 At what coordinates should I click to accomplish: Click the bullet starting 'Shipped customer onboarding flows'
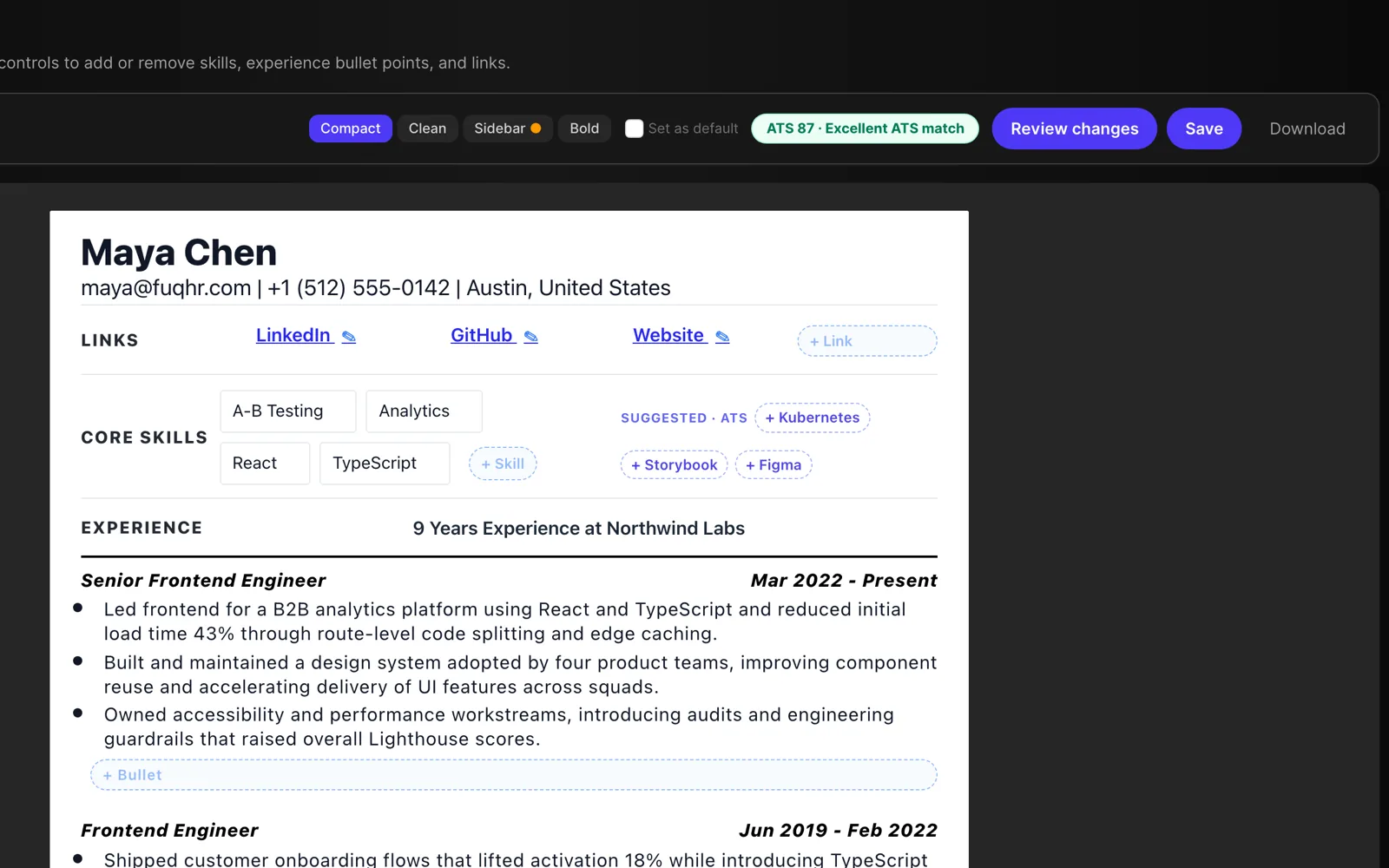point(516,859)
